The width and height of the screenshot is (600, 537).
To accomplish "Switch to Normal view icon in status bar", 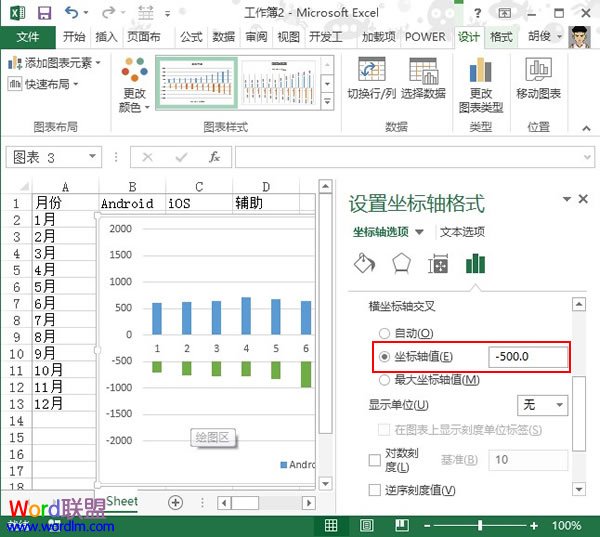I will pos(331,526).
